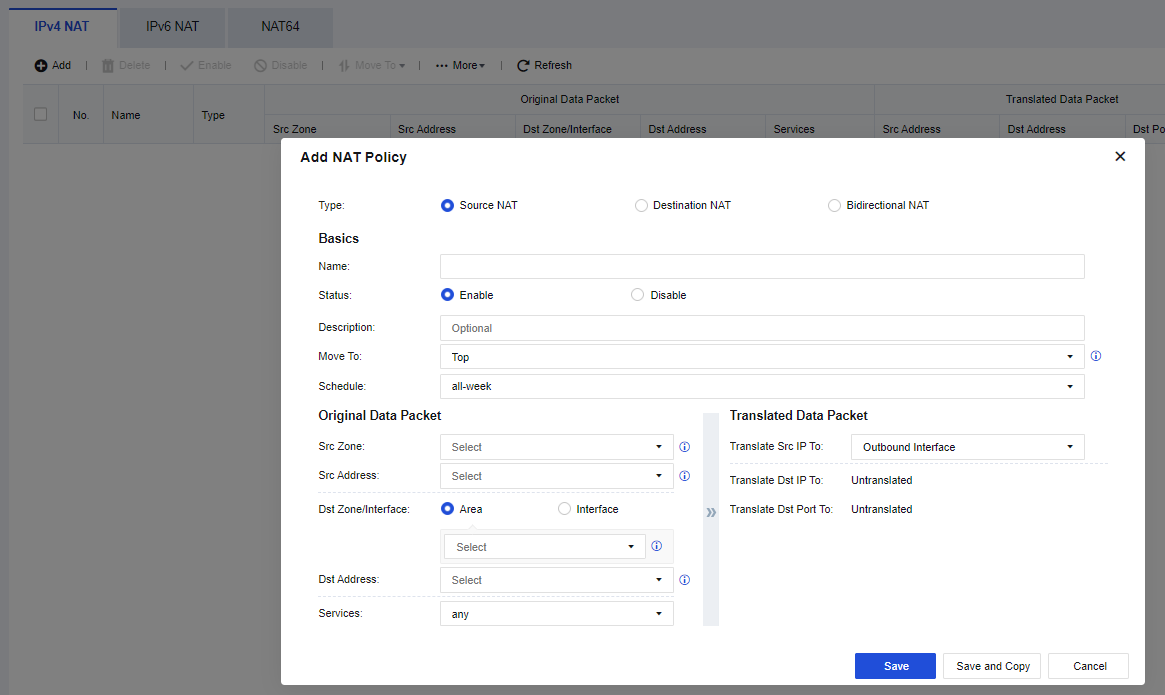Set Status to Disable
1165x695 pixels.
(x=638, y=296)
